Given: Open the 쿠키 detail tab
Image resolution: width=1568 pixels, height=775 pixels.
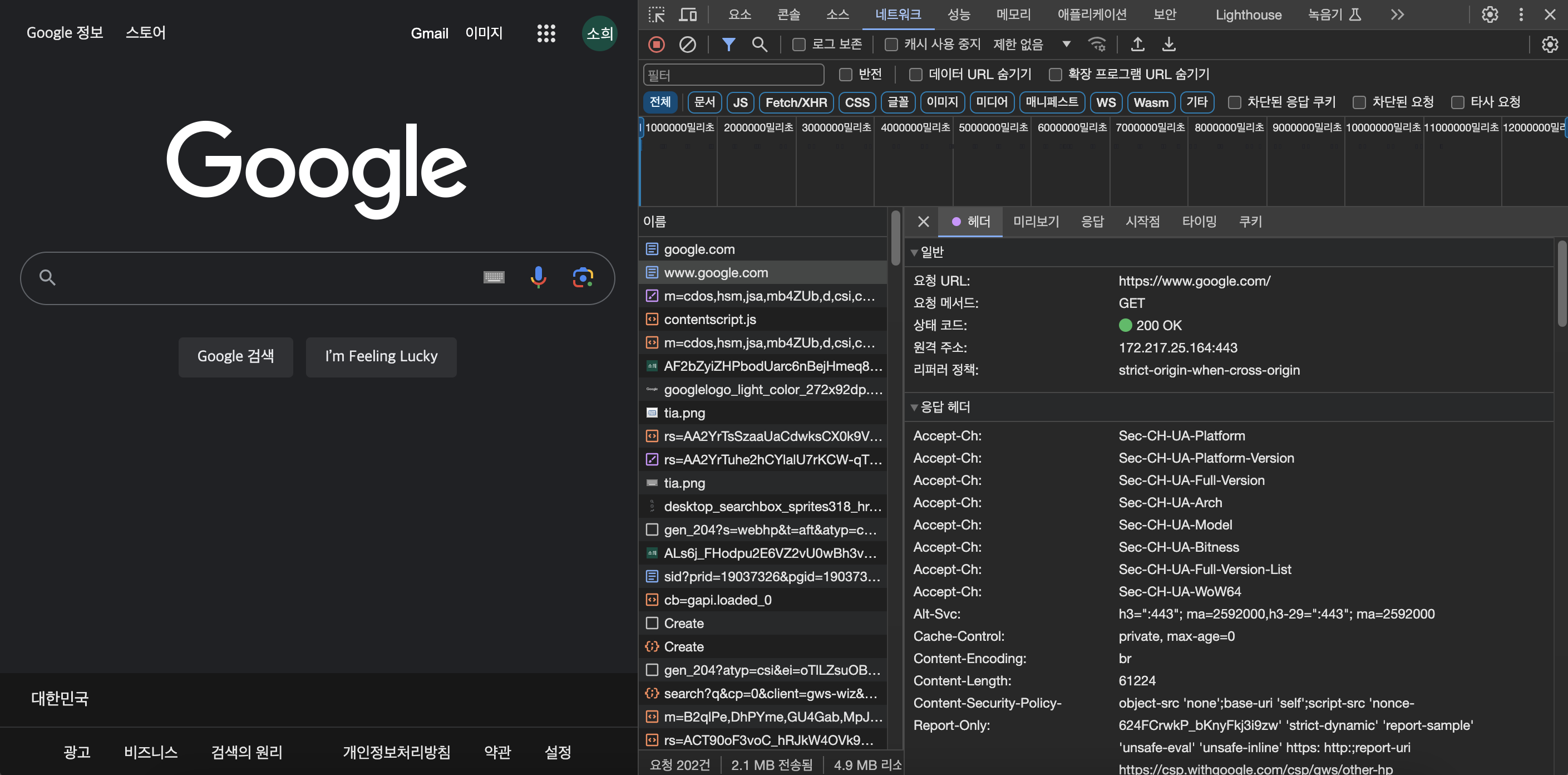Looking at the screenshot, I should coord(1250,222).
